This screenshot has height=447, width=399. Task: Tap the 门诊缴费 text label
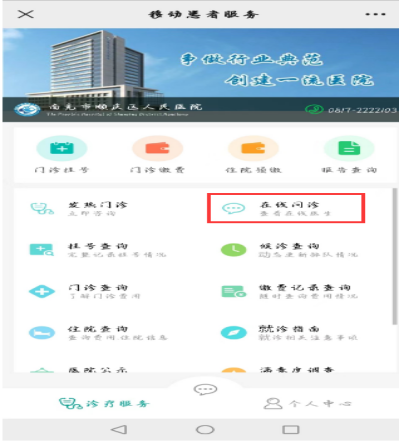pos(157,170)
